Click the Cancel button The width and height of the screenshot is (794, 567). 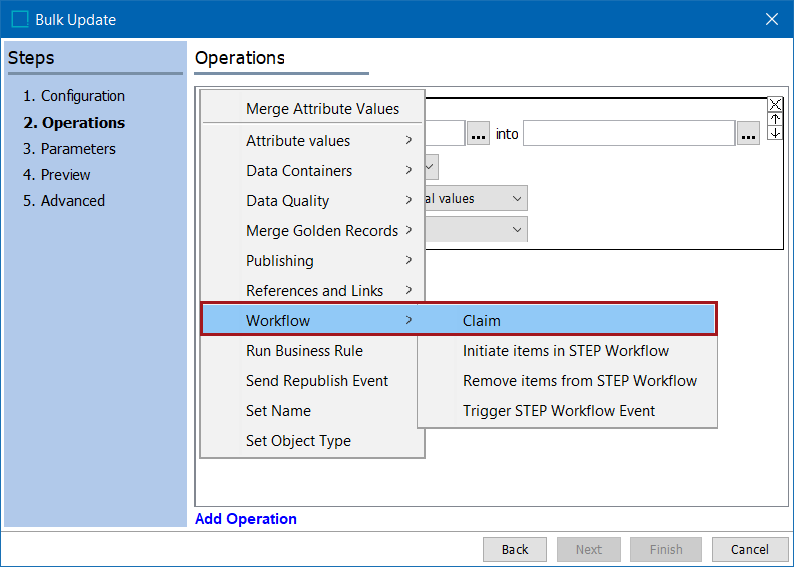coord(749,549)
